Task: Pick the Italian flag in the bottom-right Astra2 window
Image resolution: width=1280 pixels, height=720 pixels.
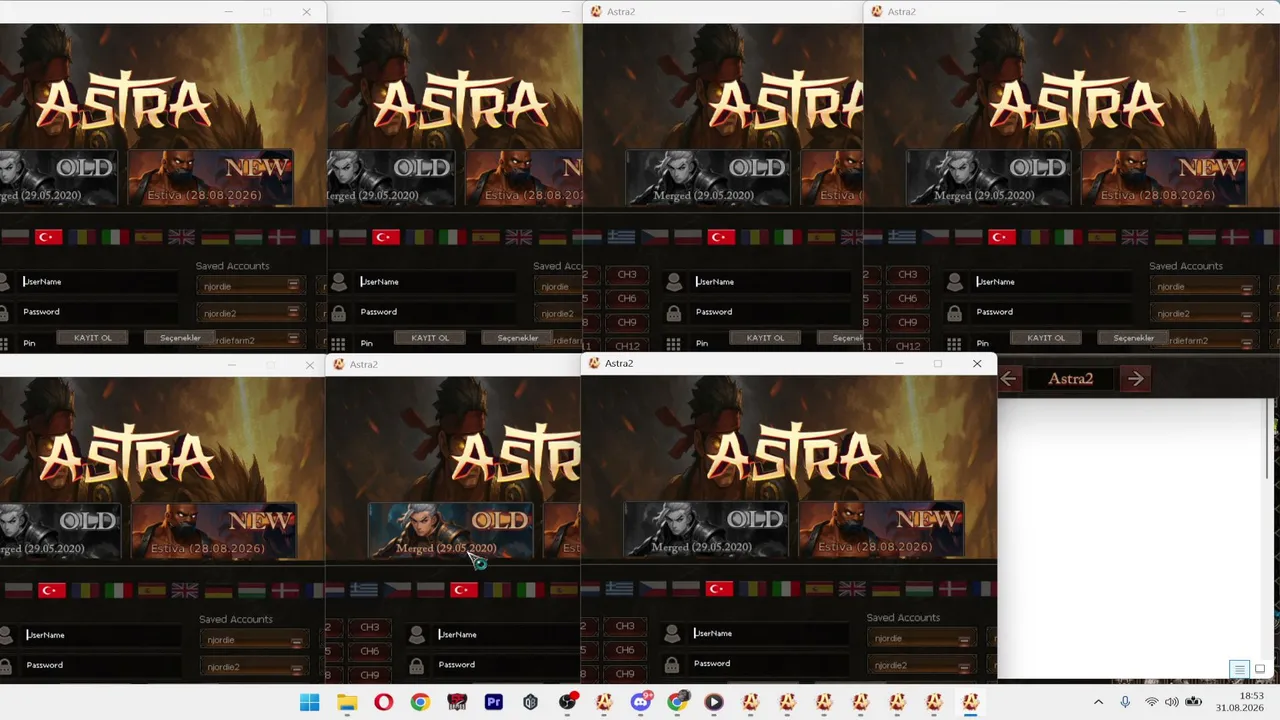Action: click(x=786, y=589)
